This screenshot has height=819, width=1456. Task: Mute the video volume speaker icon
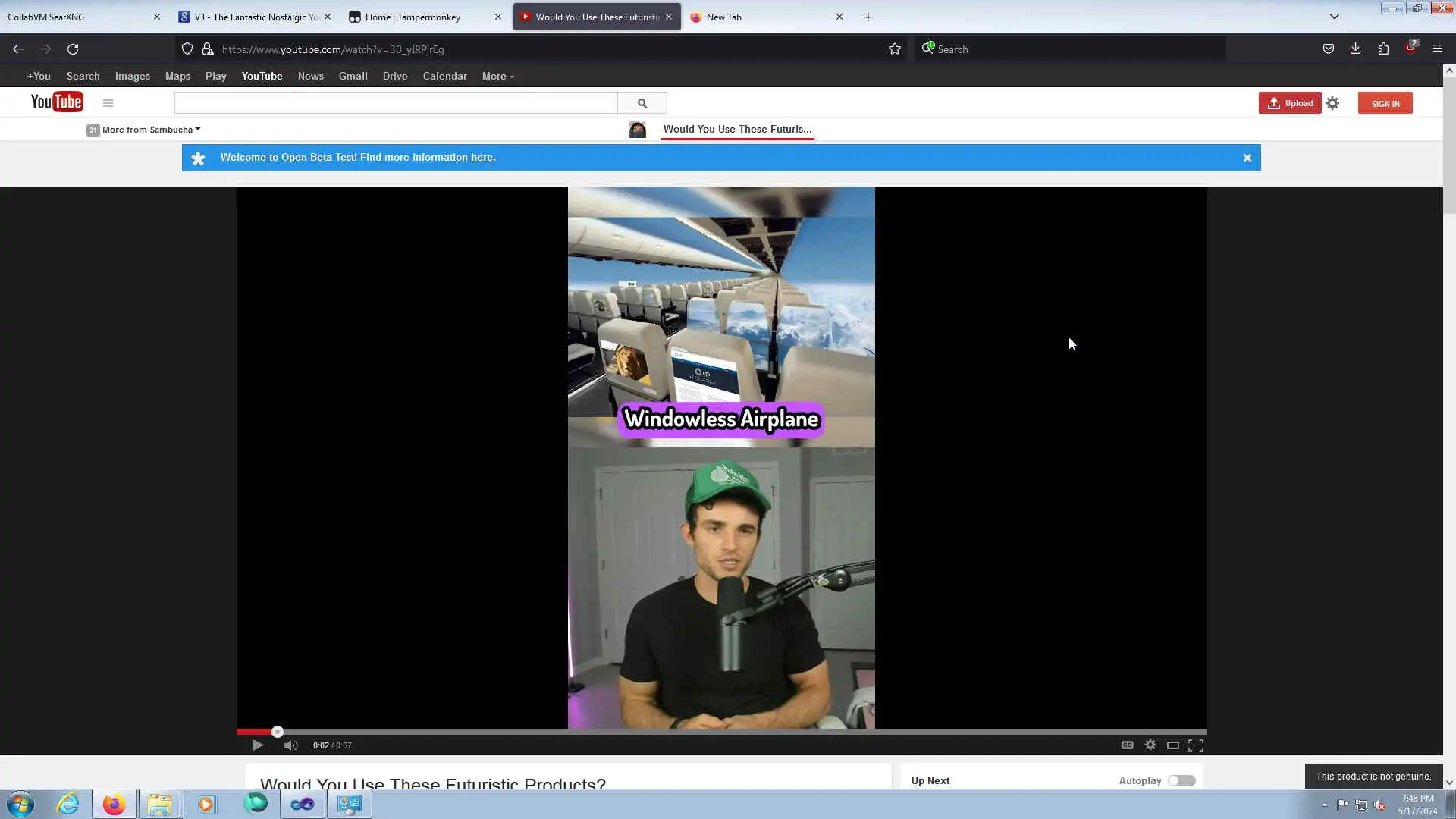tap(290, 745)
